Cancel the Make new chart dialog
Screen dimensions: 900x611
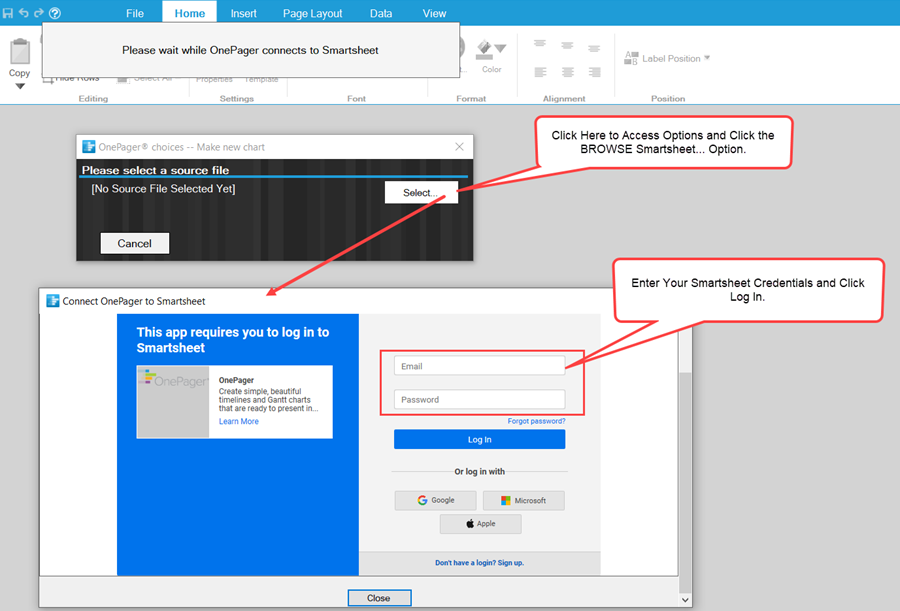point(134,243)
